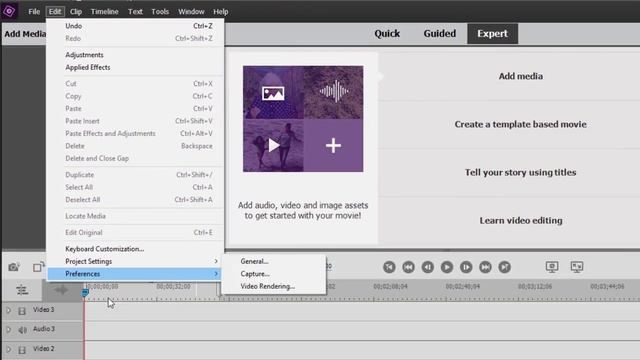Switch to the Quick tab

387,33
